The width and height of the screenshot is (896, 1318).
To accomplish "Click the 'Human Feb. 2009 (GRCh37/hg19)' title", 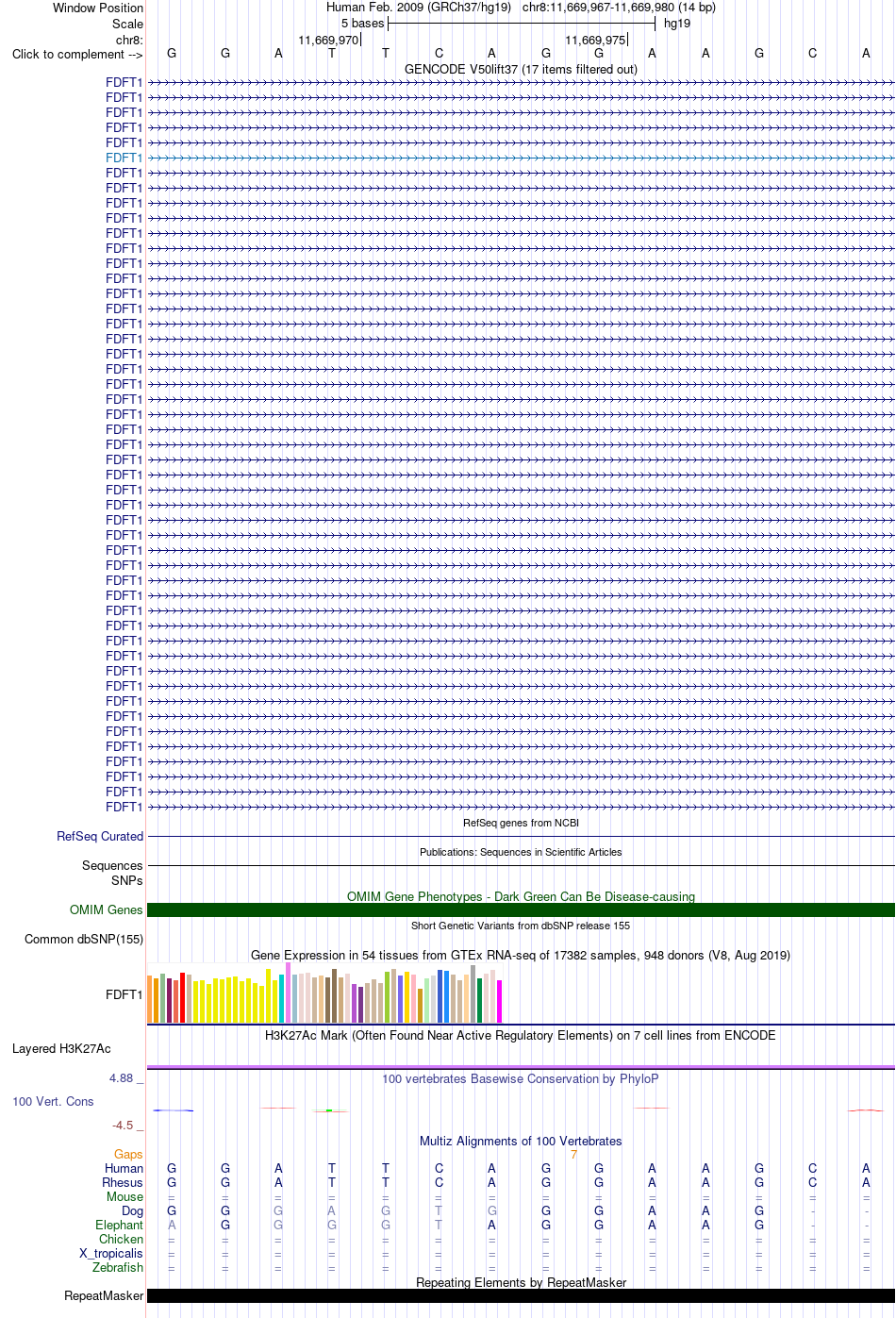I will point(419,8).
